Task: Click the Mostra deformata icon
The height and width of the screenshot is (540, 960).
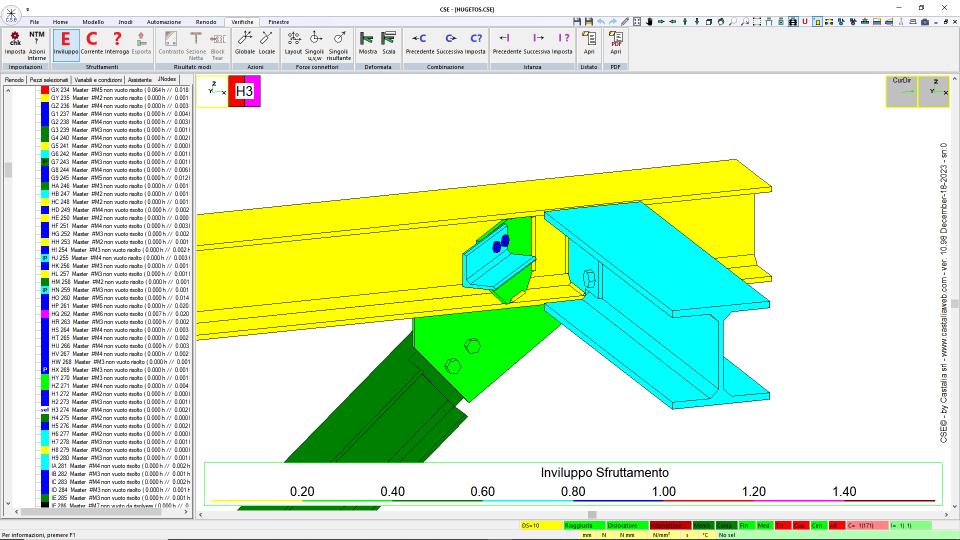Action: tap(367, 44)
